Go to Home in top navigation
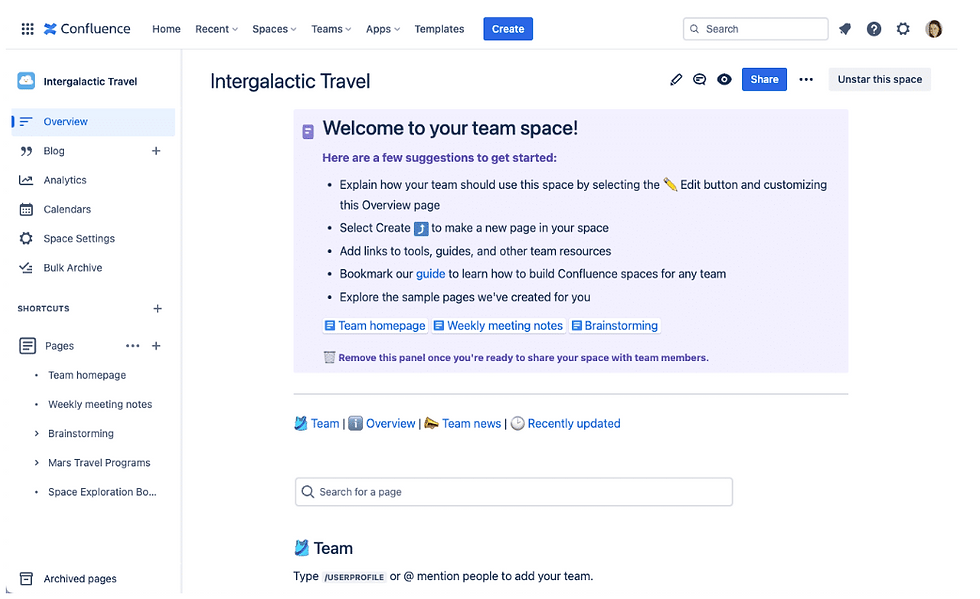This screenshot has width=980, height=599. 166,29
